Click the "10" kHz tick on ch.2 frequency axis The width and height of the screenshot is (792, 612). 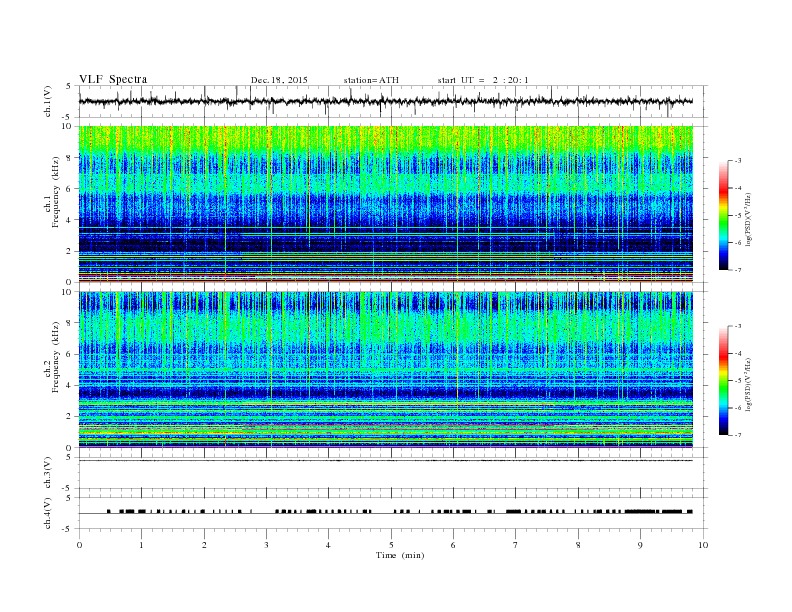[x=67, y=292]
